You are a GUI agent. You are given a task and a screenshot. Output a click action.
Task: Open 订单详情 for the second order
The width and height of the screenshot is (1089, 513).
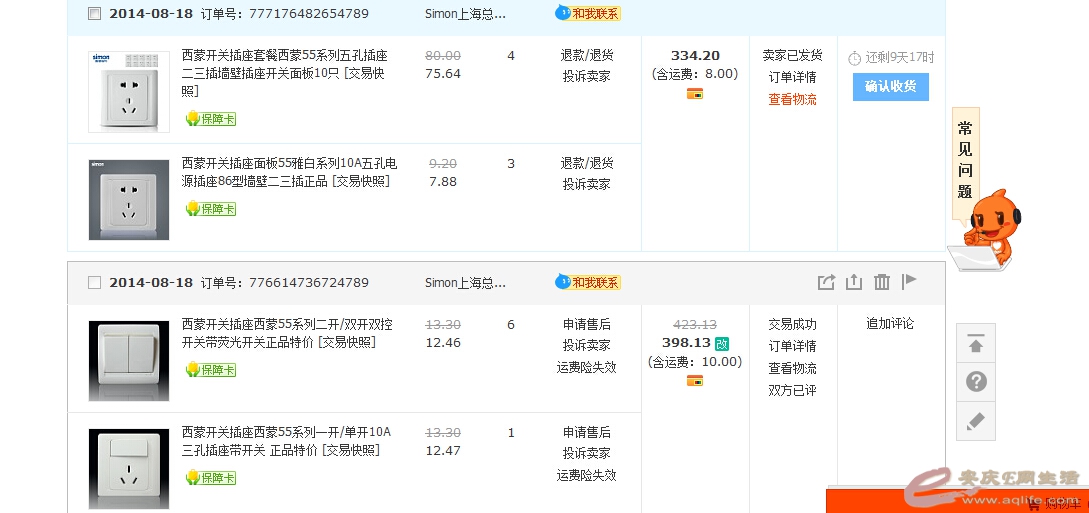pyautogui.click(x=792, y=346)
